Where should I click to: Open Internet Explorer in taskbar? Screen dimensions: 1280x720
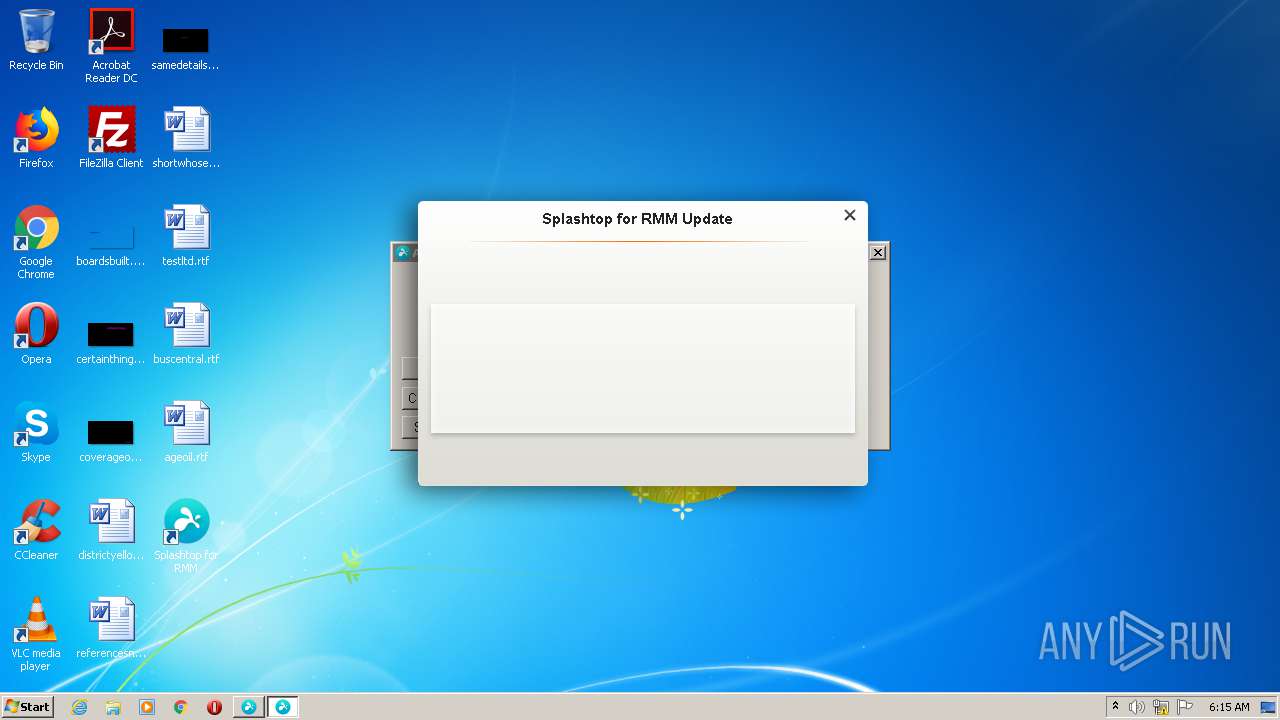click(79, 707)
